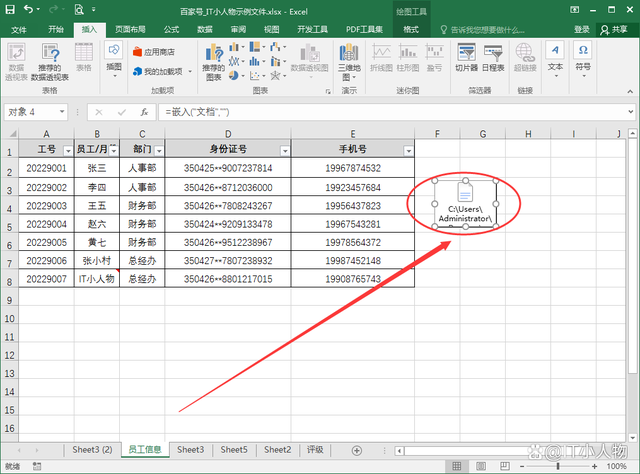640x474 pixels.
Task: Open the File (文件) tab
Action: [x=19, y=29]
